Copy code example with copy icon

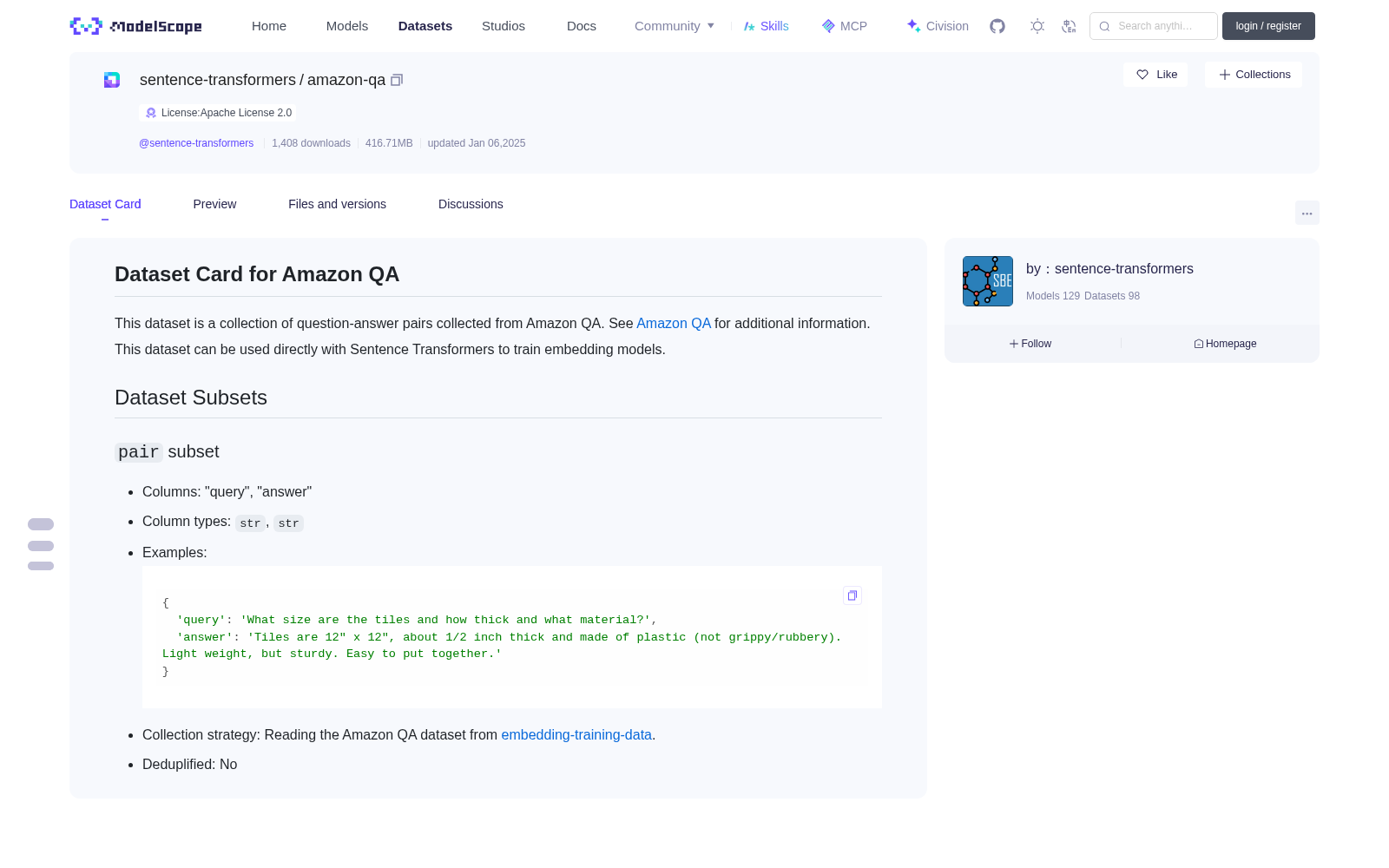tap(852, 595)
